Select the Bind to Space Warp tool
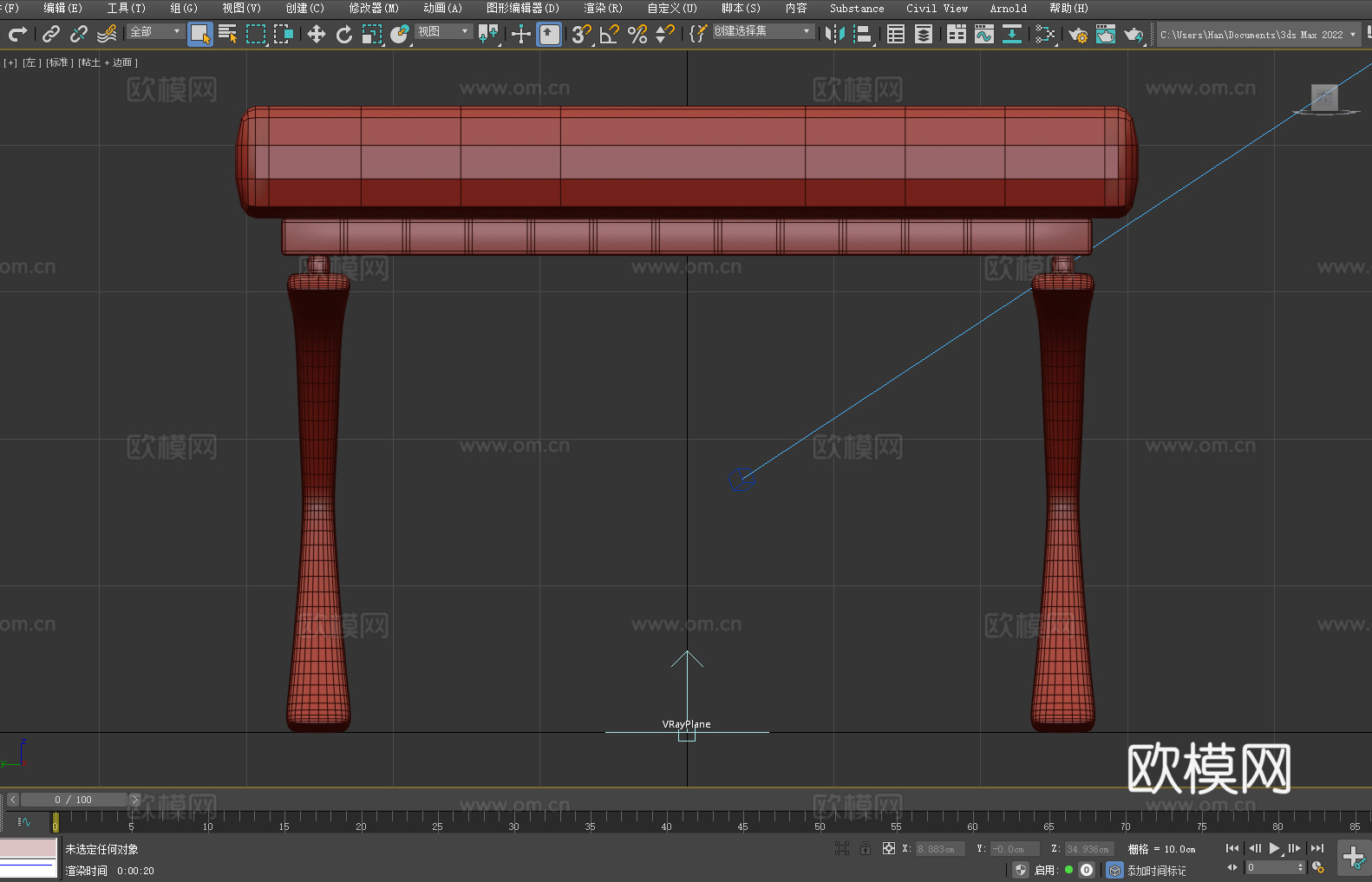 107,34
